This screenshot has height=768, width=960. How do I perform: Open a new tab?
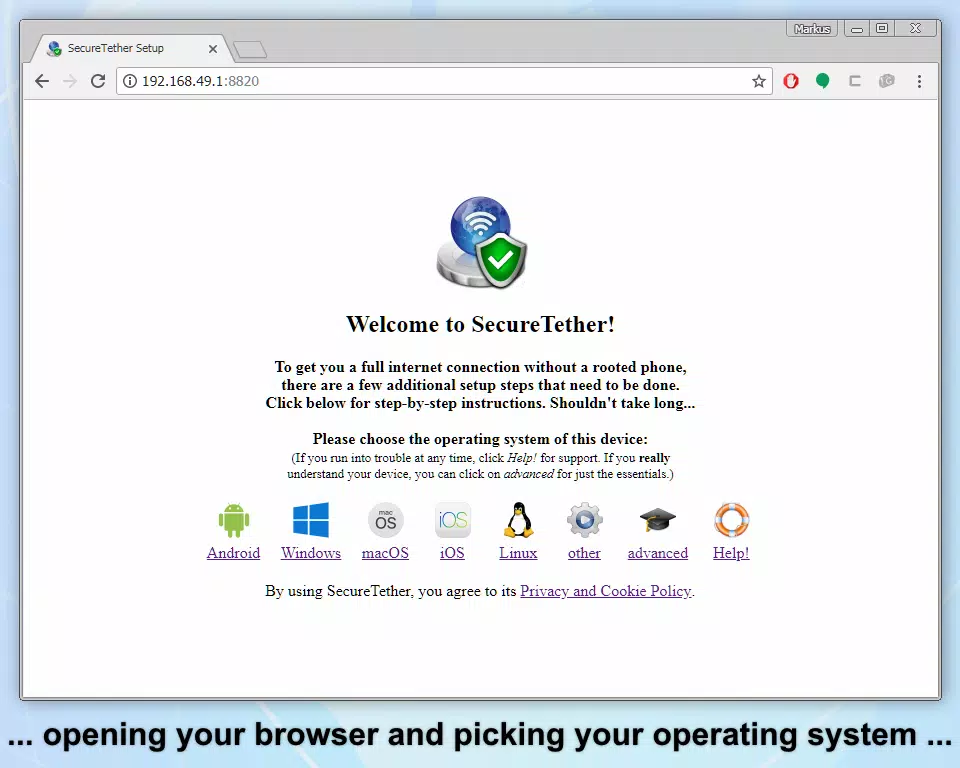point(250,50)
